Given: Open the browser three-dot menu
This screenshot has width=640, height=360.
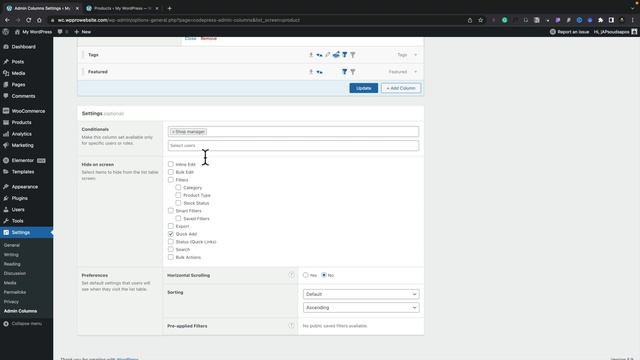Looking at the screenshot, I should [633, 20].
